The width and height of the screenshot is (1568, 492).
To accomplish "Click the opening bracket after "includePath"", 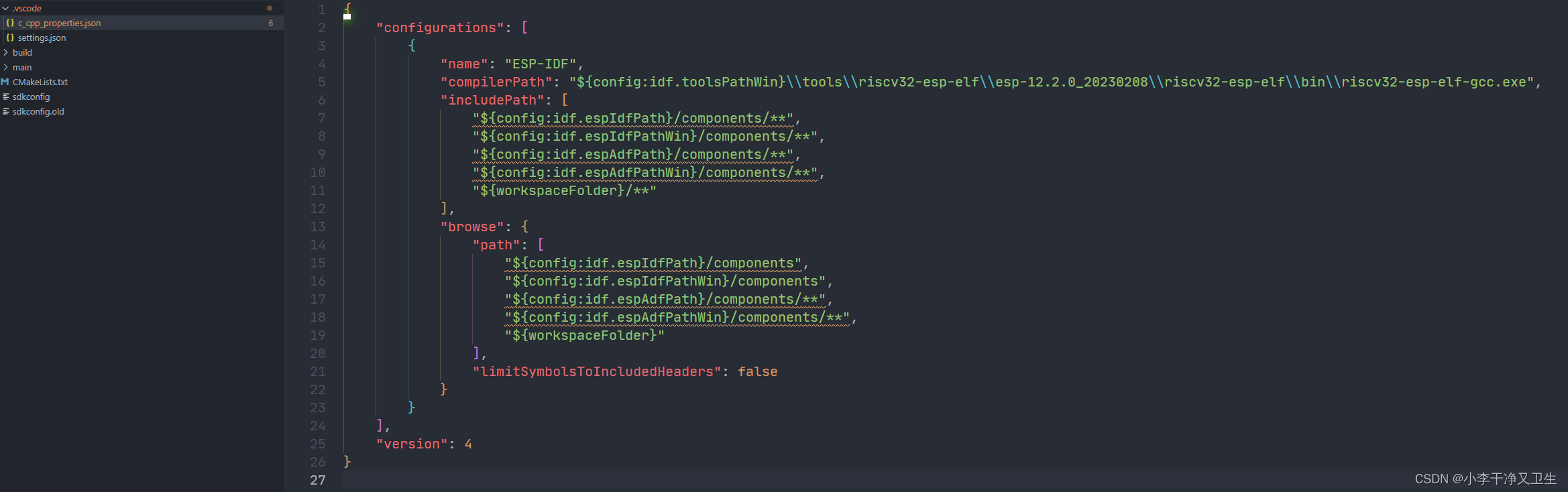I will [x=565, y=100].
